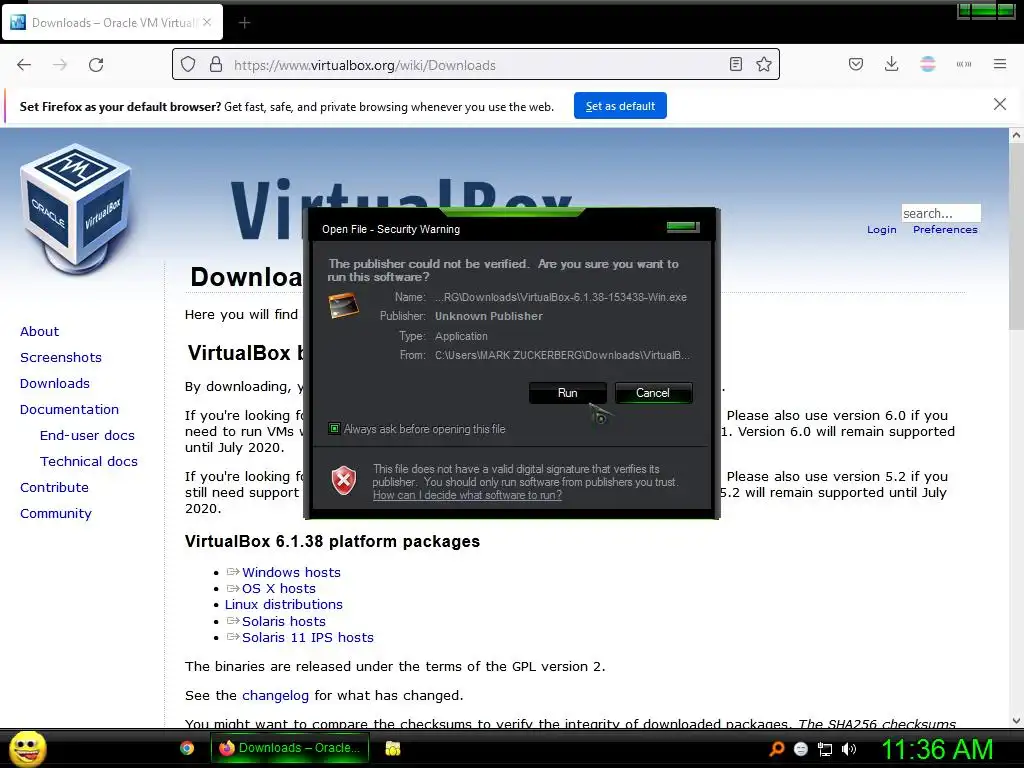Click the round grey face tray icon
The width and height of the screenshot is (1024, 768).
point(801,749)
